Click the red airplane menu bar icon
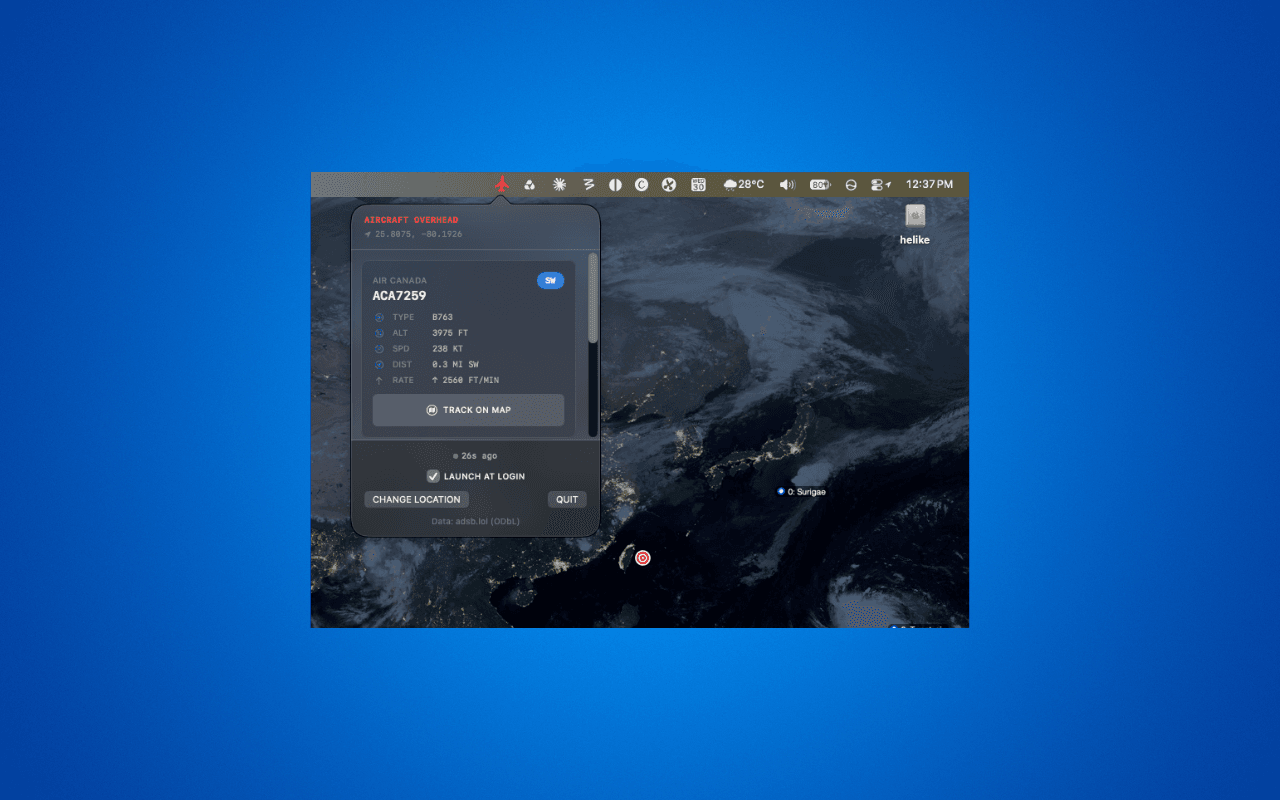The image size is (1280, 800). (x=502, y=184)
